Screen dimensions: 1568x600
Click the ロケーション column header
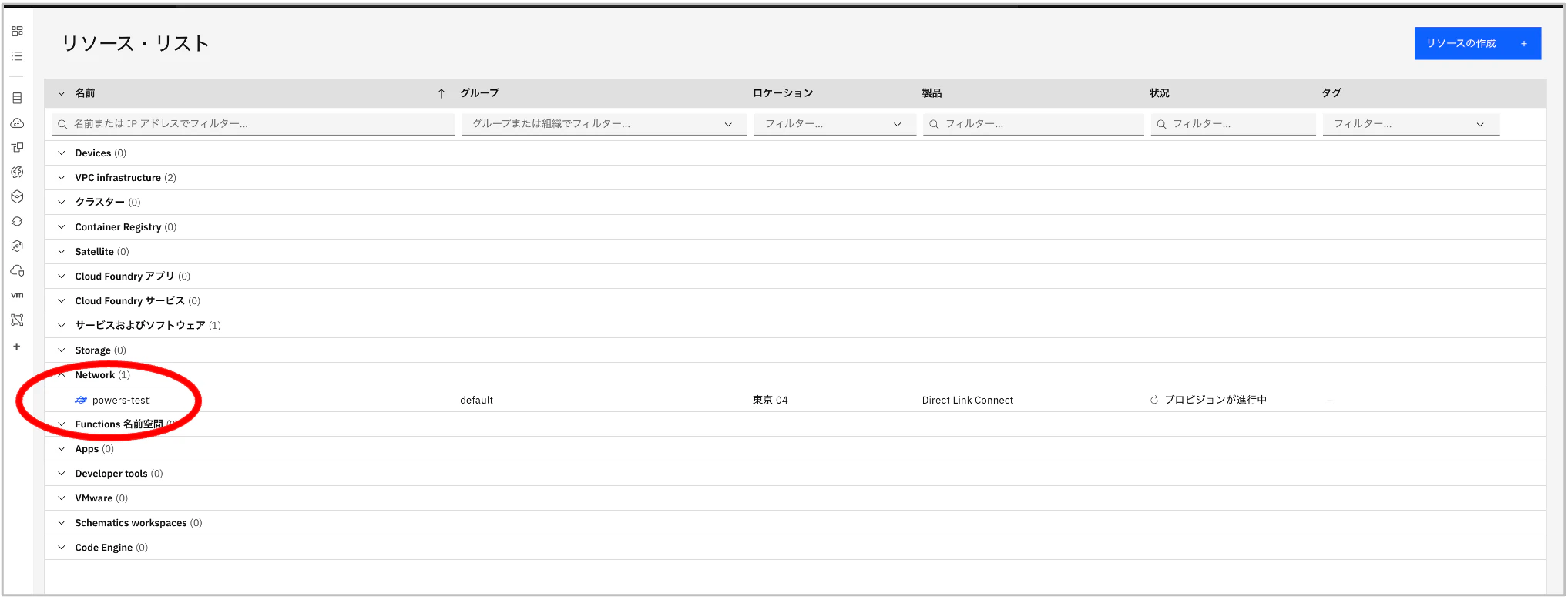783,93
